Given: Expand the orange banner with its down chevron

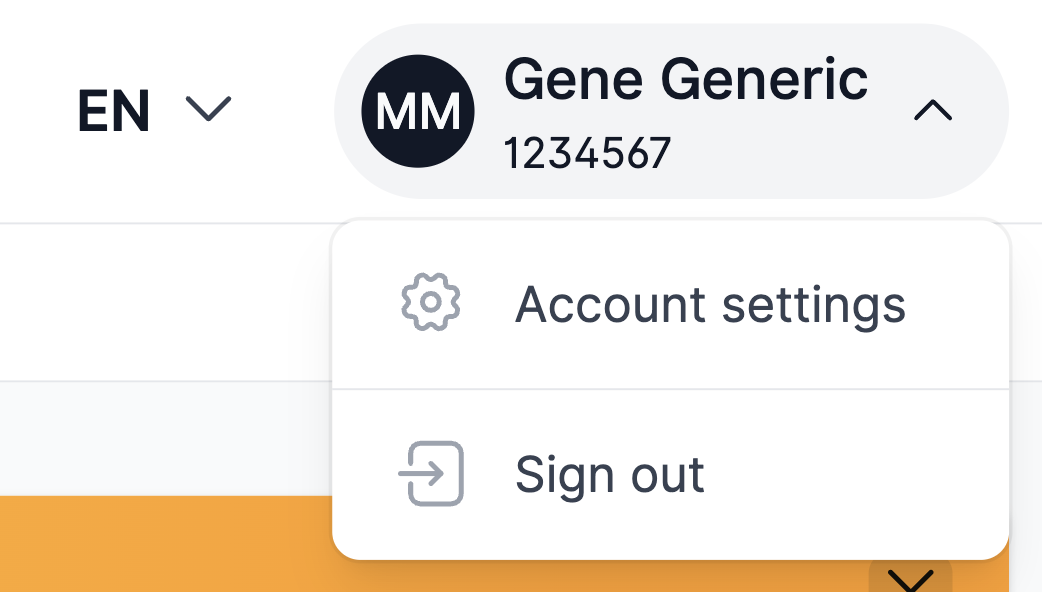Looking at the screenshot, I should point(910,579).
